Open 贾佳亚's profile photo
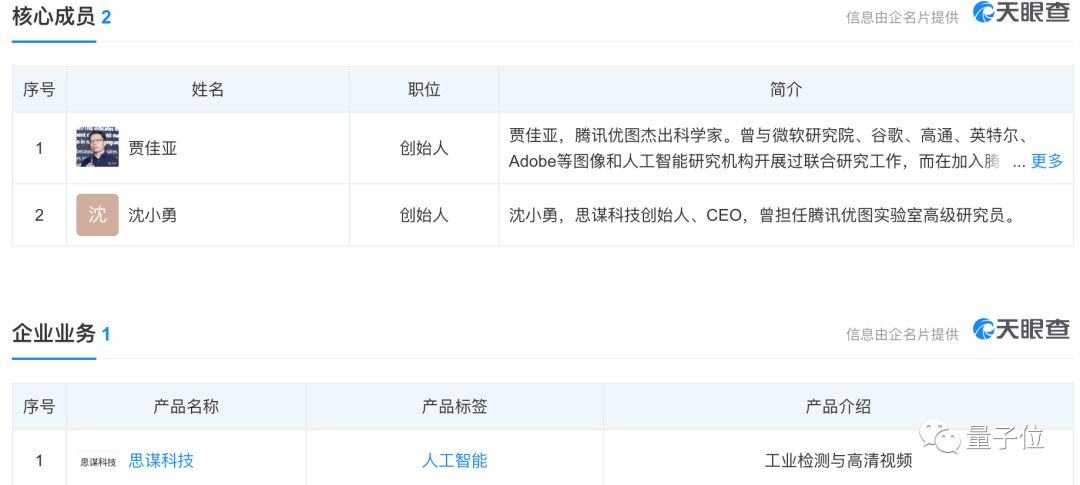The height and width of the screenshot is (485, 1080). (97, 148)
